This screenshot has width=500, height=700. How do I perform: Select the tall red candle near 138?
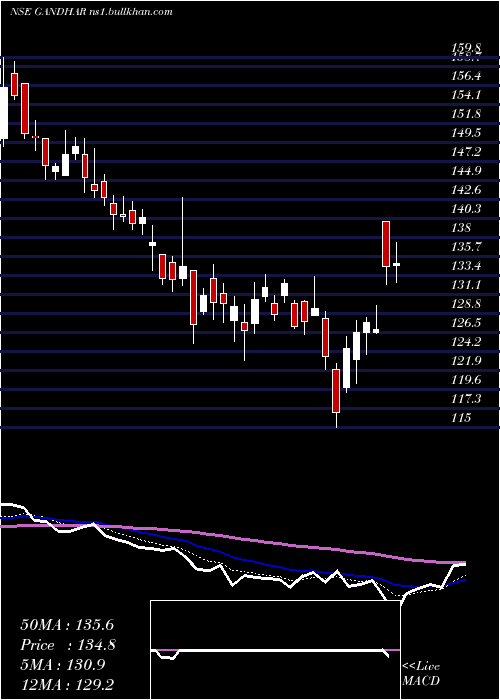[x=386, y=244]
